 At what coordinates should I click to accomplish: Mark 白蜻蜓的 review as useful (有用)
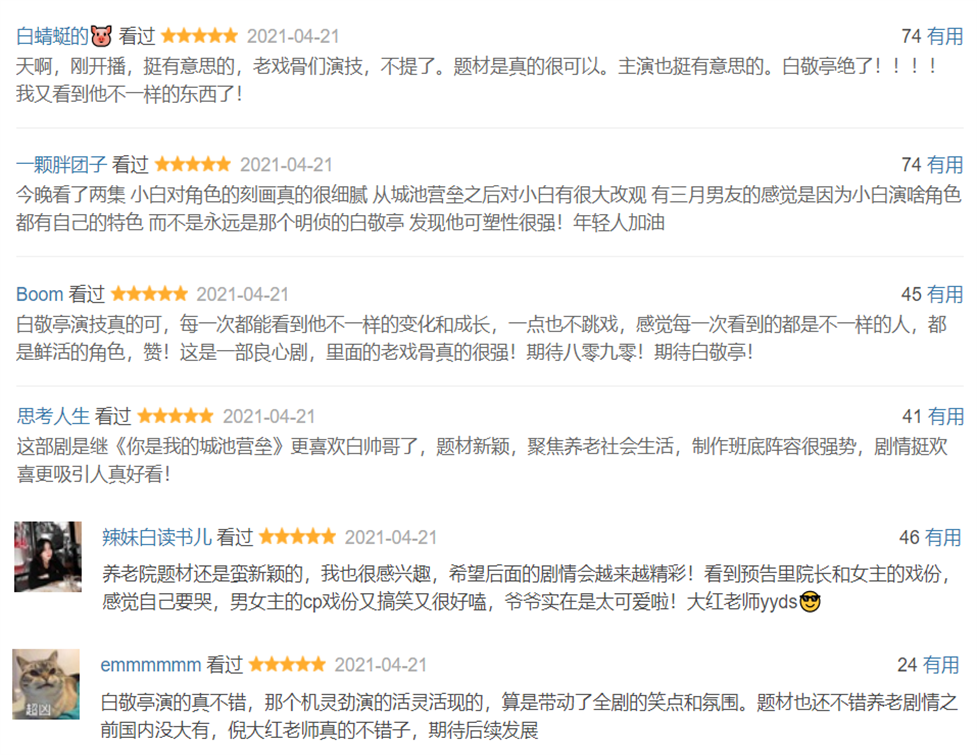(945, 36)
